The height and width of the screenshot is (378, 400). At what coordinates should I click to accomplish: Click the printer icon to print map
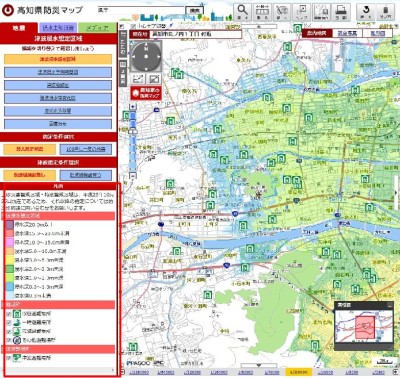[341, 12]
